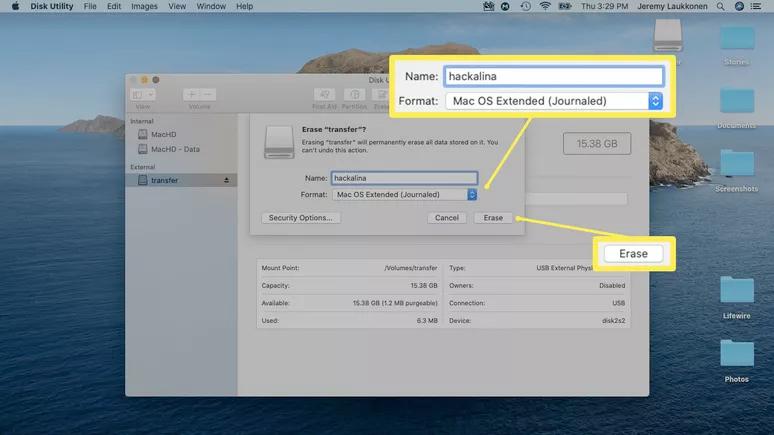This screenshot has width=774, height=435.
Task: Open the Disk Utility application menu
Action: click(x=52, y=6)
